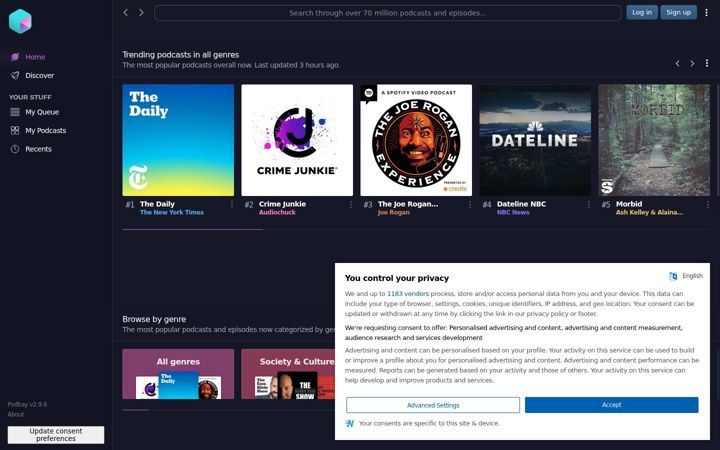This screenshot has height=450, width=720.
Task: Click the Podbay v2.9.6 version text
Action: click(27, 404)
